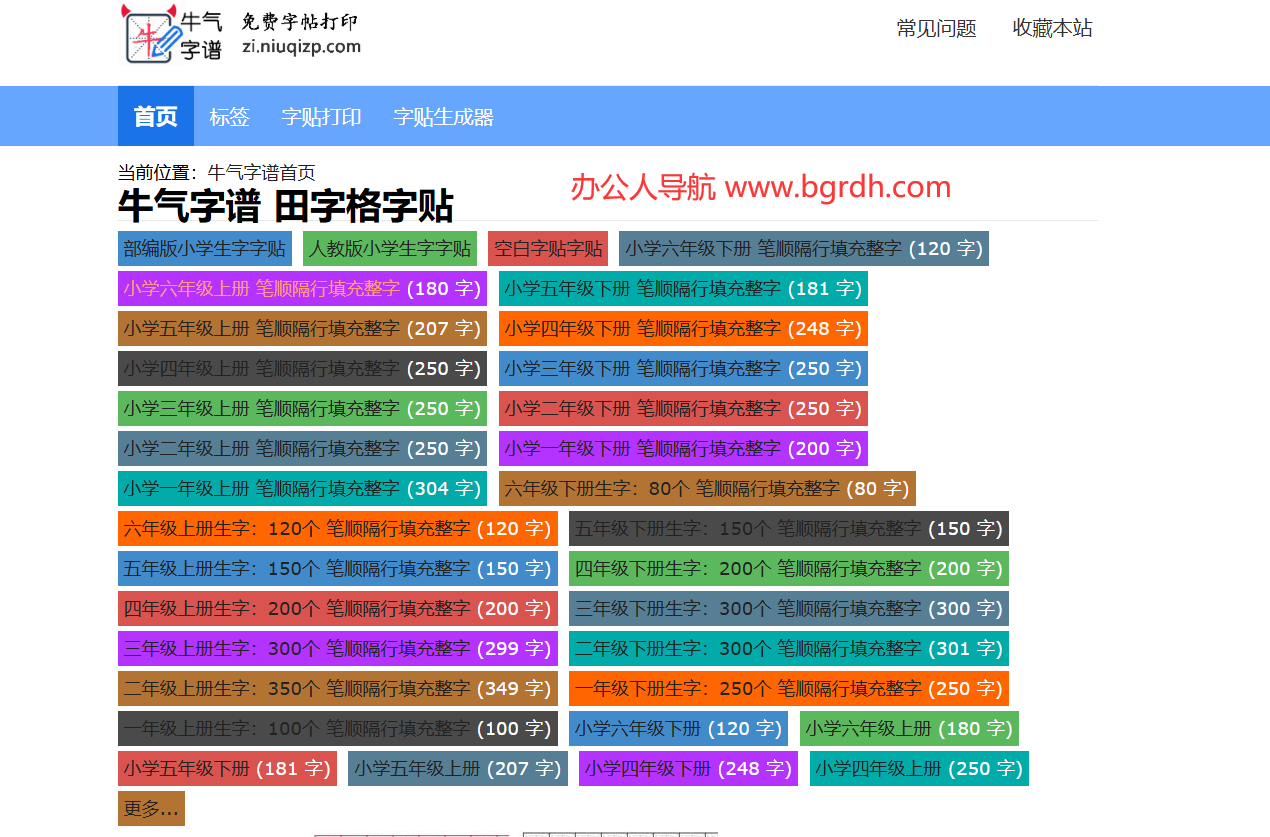Image resolution: width=1270 pixels, height=837 pixels.
Task: Open 小学六年级下册 笔顺隔行填充整字 (120 字) tag
Action: coord(803,249)
